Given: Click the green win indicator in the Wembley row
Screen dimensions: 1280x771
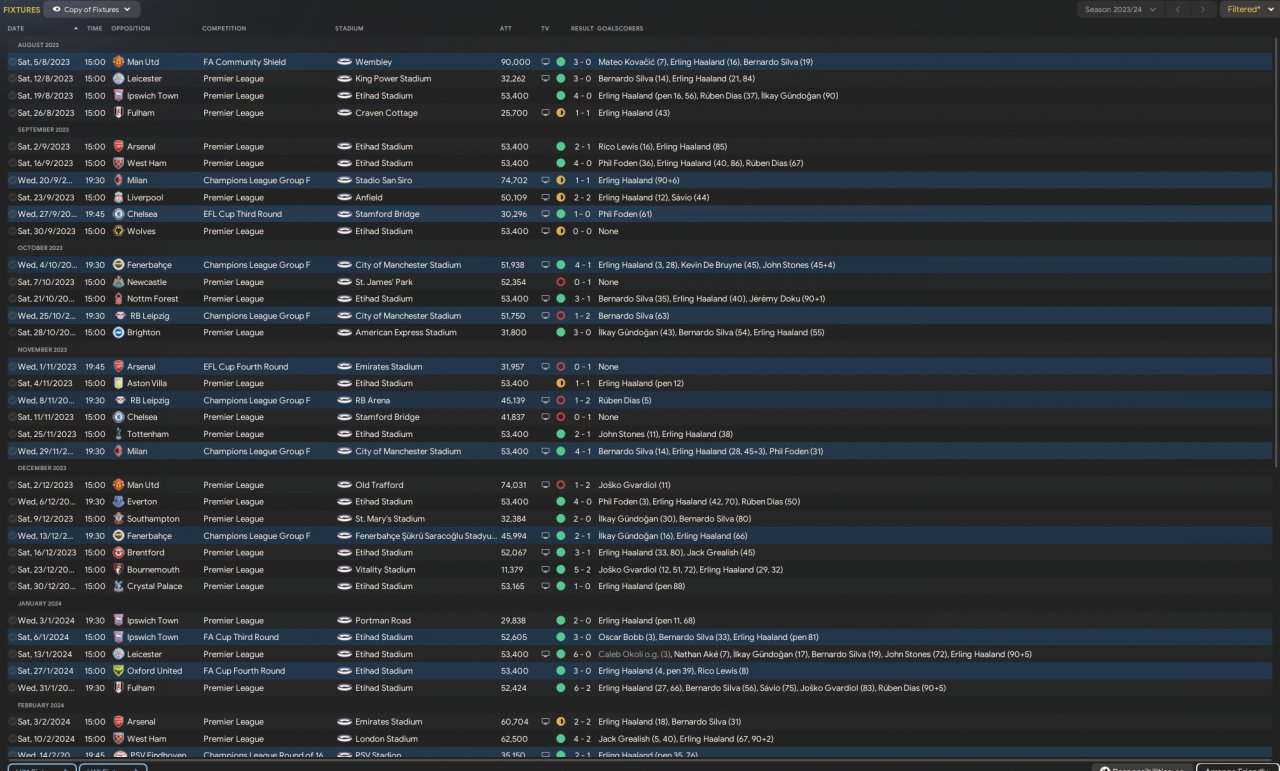Looking at the screenshot, I should click(x=561, y=62).
